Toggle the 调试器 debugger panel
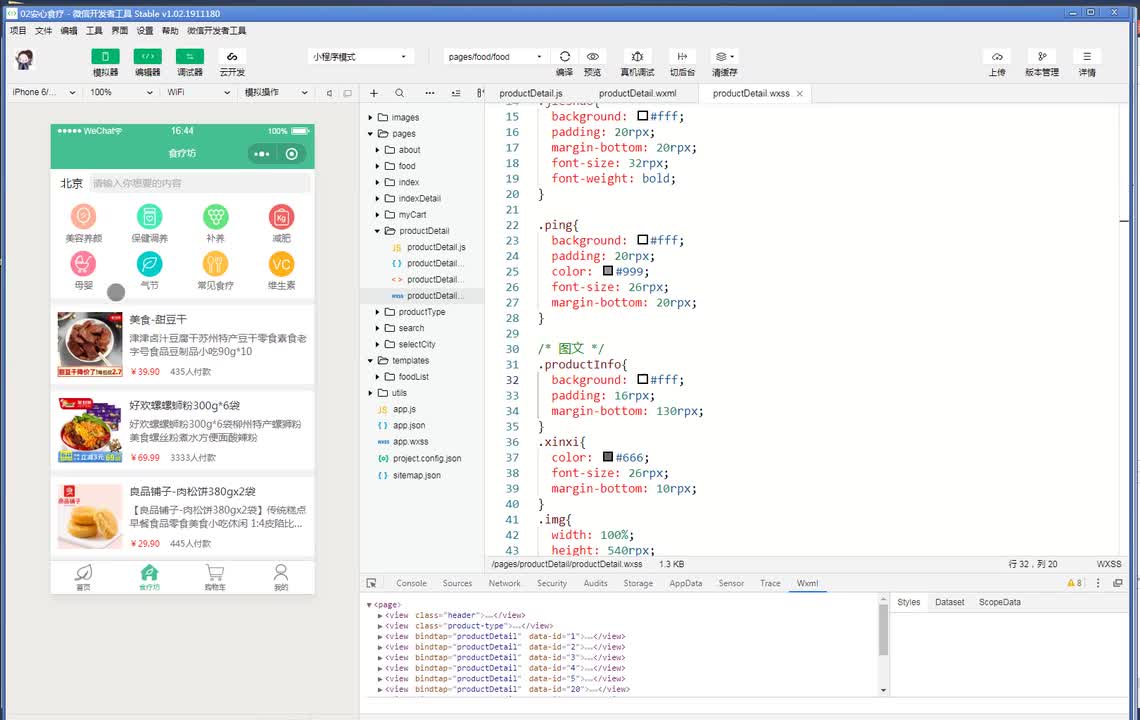The height and width of the screenshot is (720, 1140). pos(189,57)
